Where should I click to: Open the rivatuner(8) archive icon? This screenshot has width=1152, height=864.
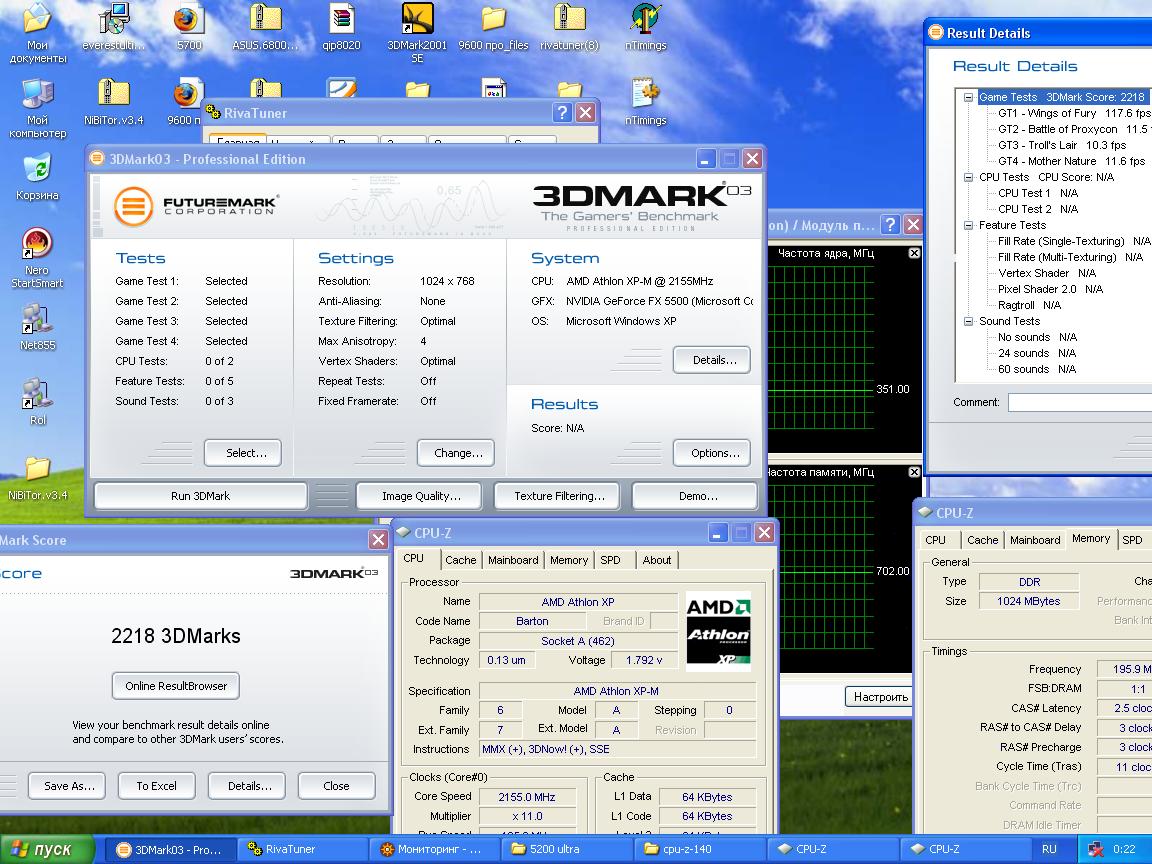pos(569,28)
